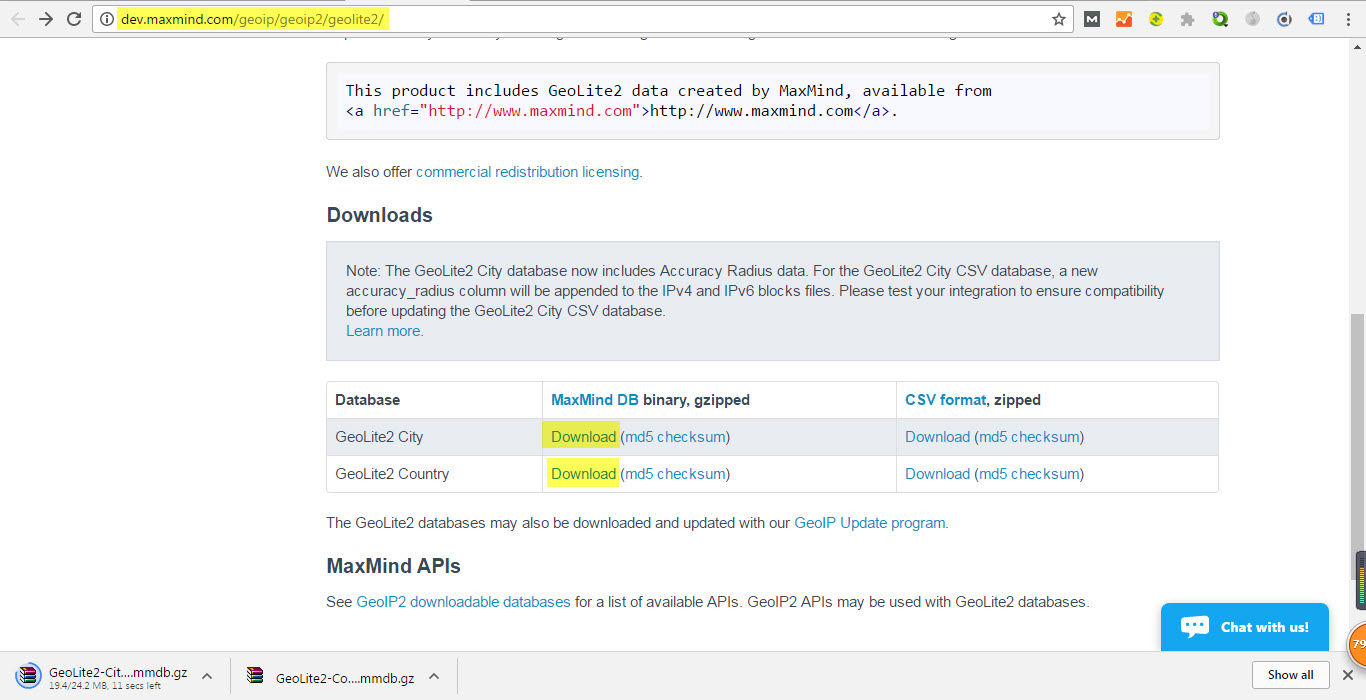Viewport: 1366px width, 700px height.
Task: Open the yellow-green plus extension
Action: pyautogui.click(x=1156, y=19)
